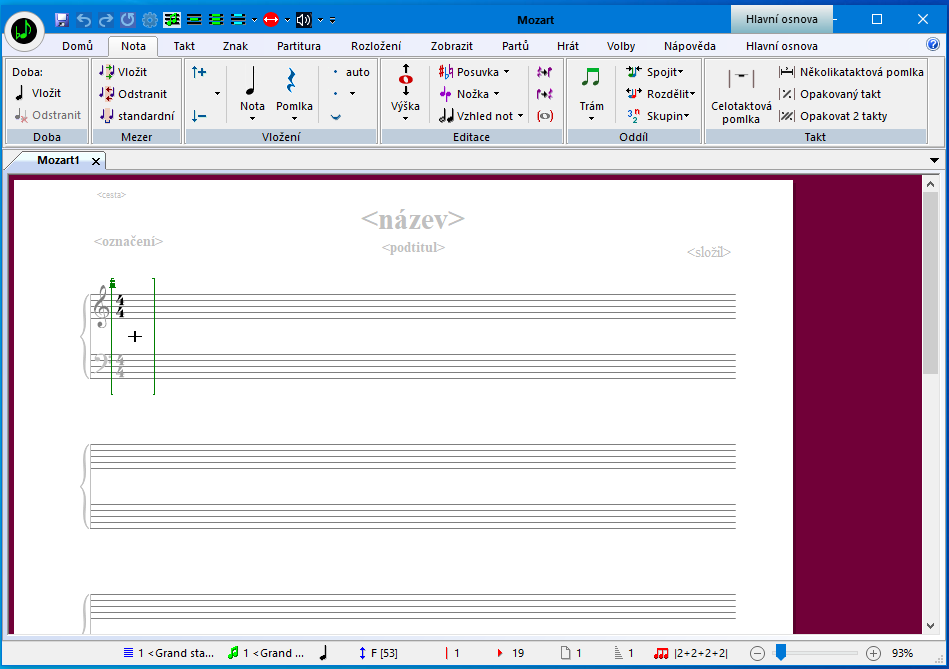Open the Mozart application logo button
This screenshot has height=669, width=949.
(x=24, y=31)
